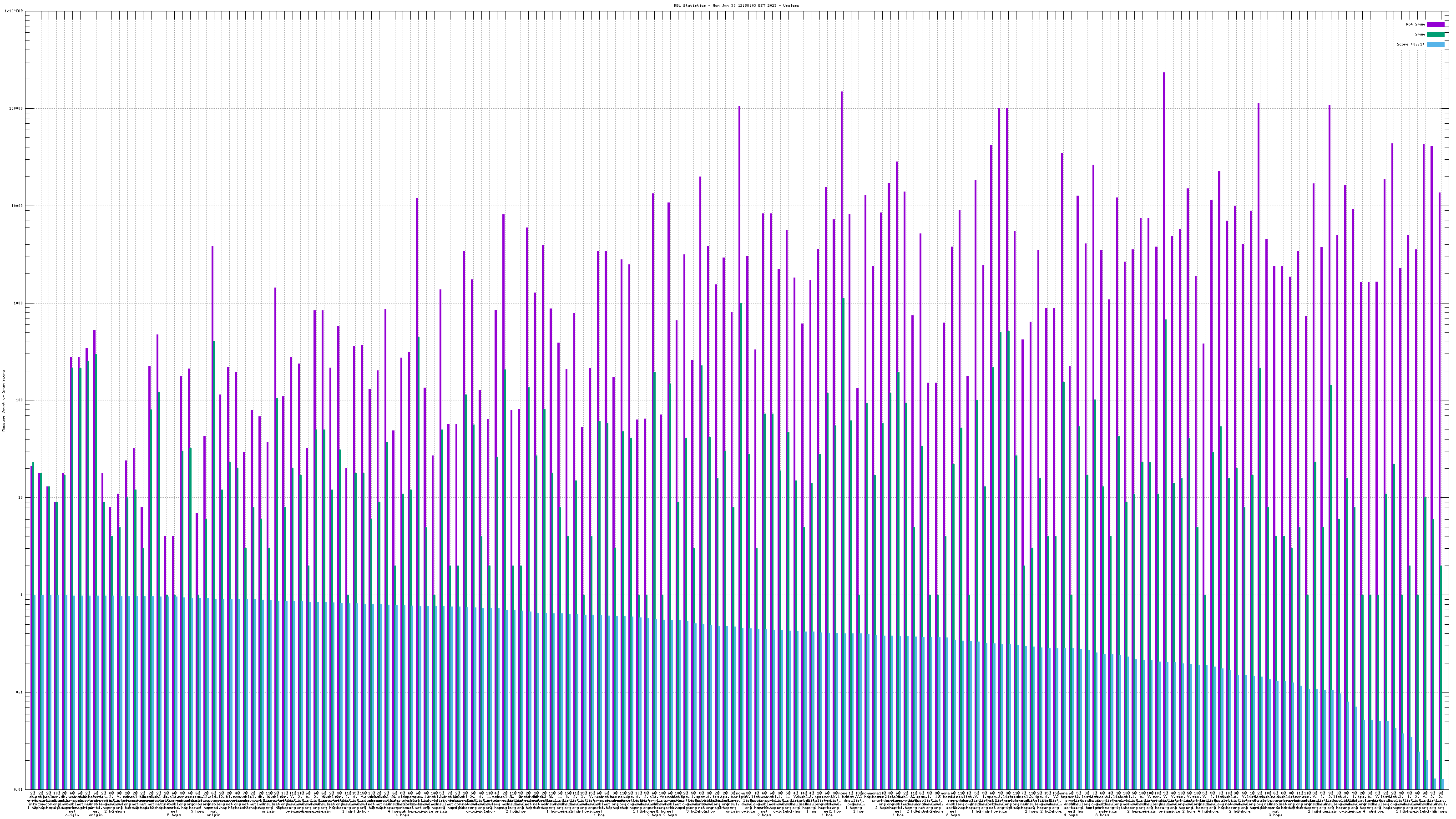Click the 1x10^(6) top y-axis label

(x=14, y=11)
